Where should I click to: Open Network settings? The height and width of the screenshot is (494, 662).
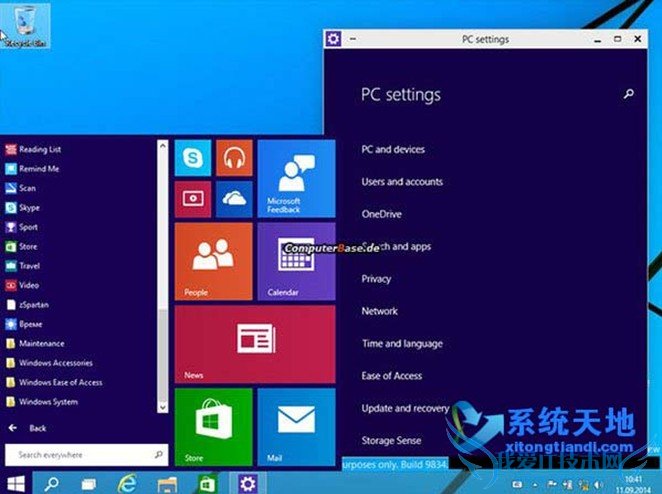(x=380, y=311)
